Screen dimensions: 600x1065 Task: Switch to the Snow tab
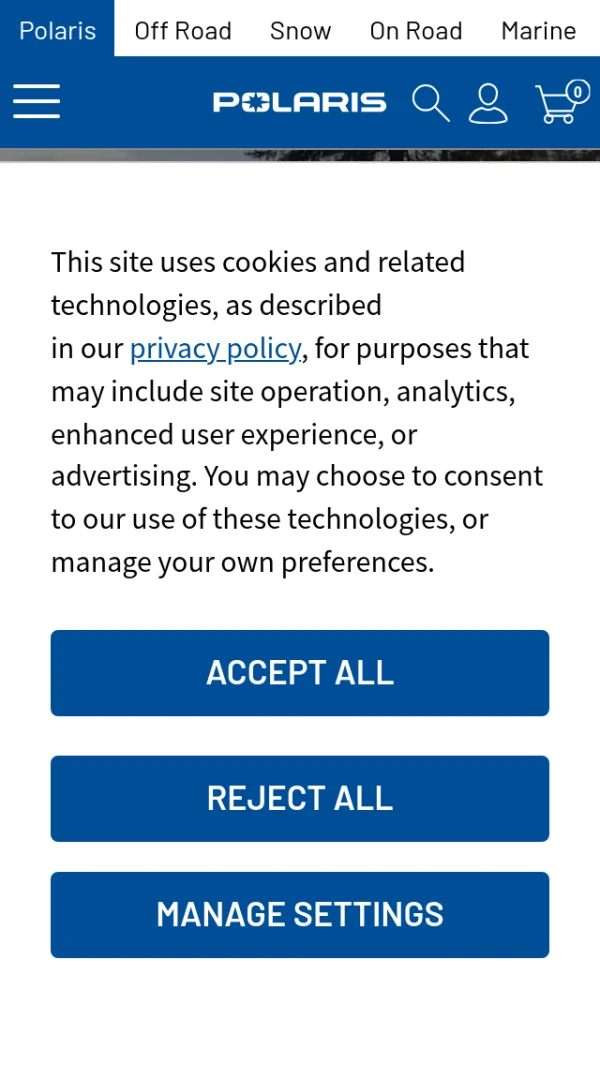[x=300, y=31]
